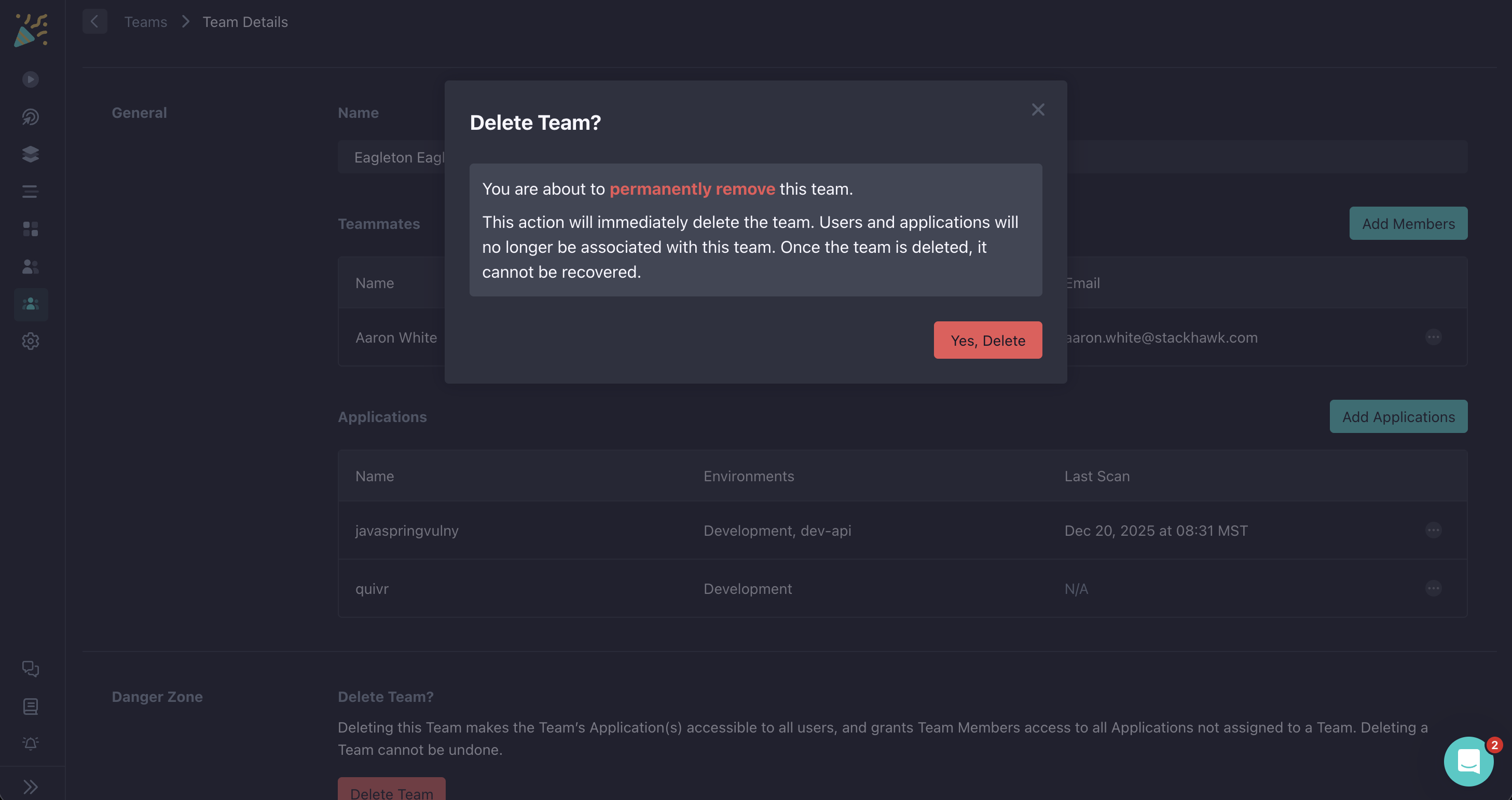Open the notifications alarm bell icon
Screen dimensions: 1512x800
[31, 743]
